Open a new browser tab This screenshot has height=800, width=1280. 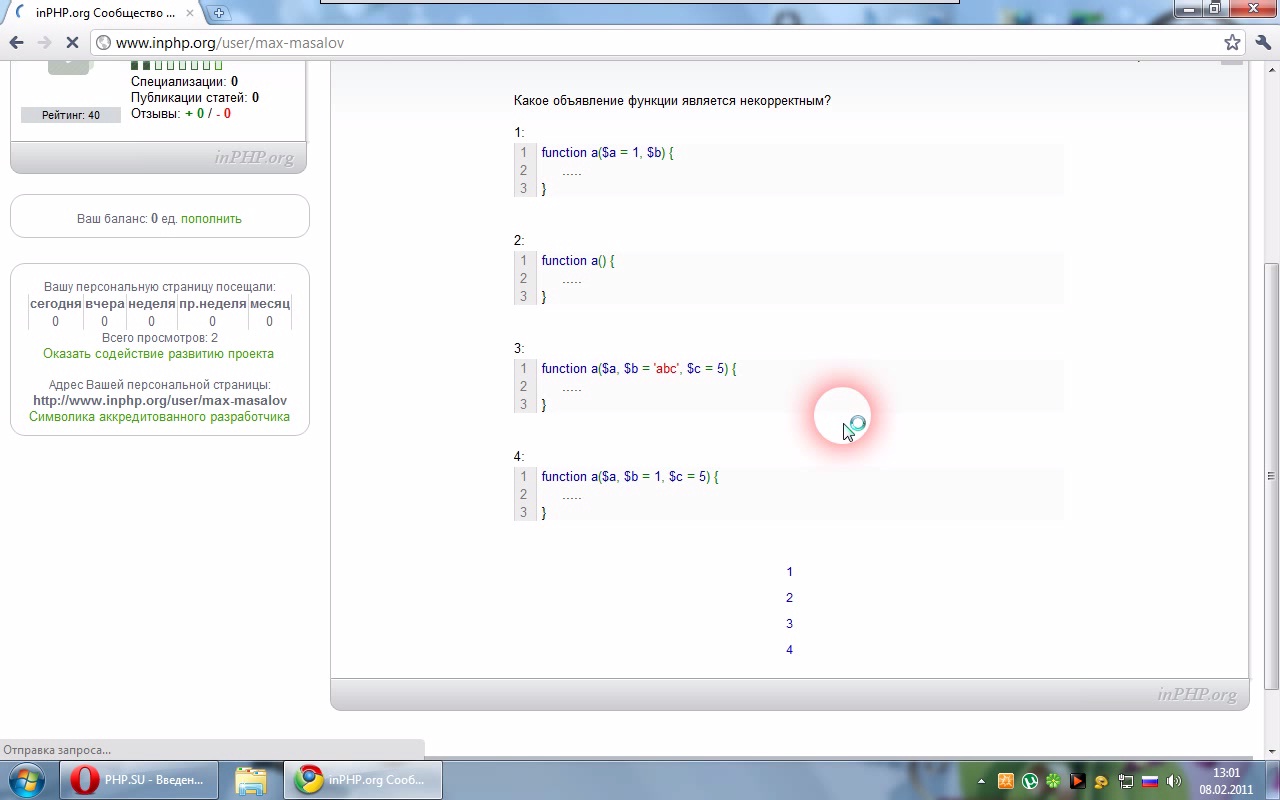[x=219, y=13]
